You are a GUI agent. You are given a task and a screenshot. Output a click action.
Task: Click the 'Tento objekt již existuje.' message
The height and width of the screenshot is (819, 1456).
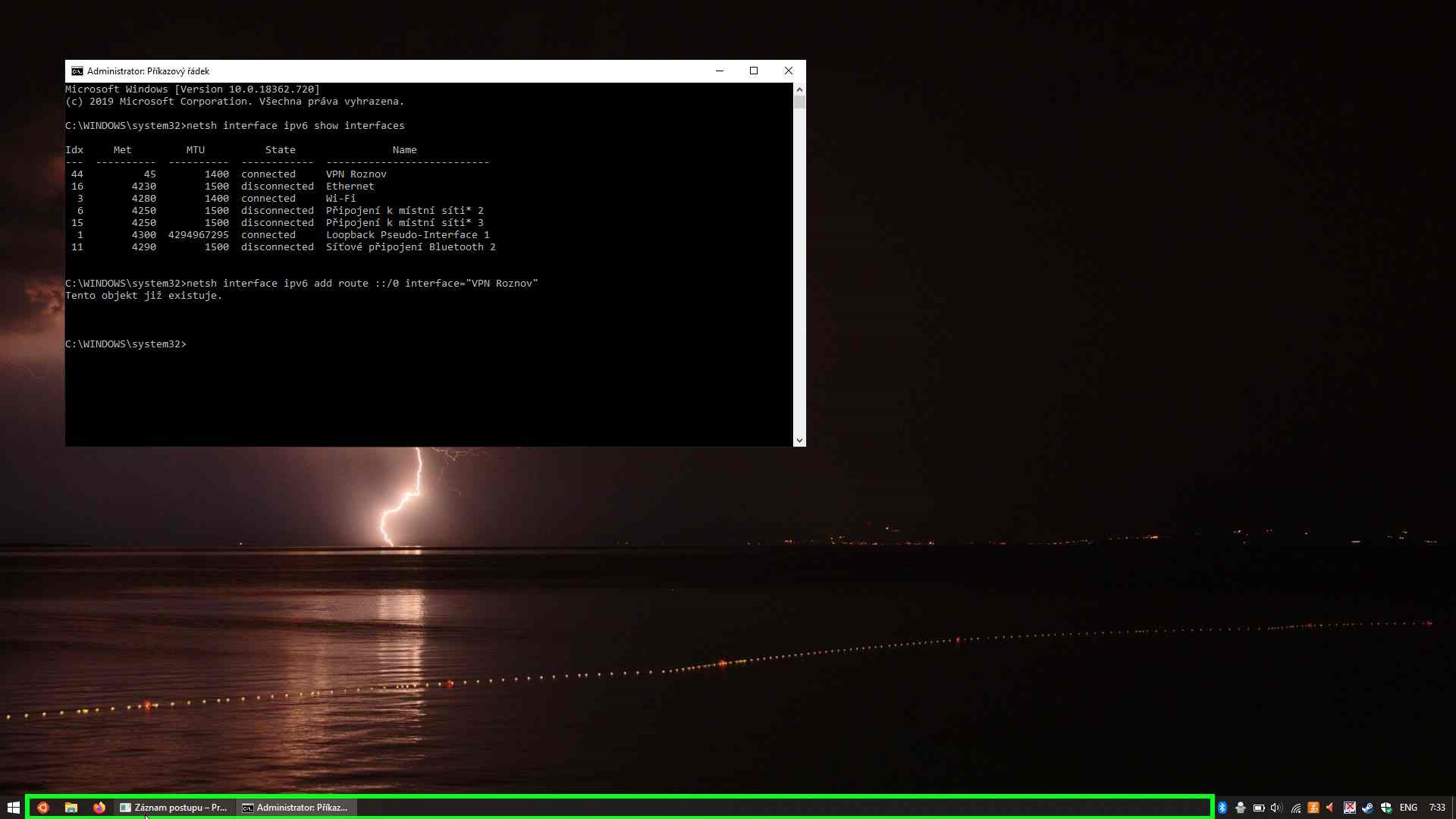pos(143,296)
